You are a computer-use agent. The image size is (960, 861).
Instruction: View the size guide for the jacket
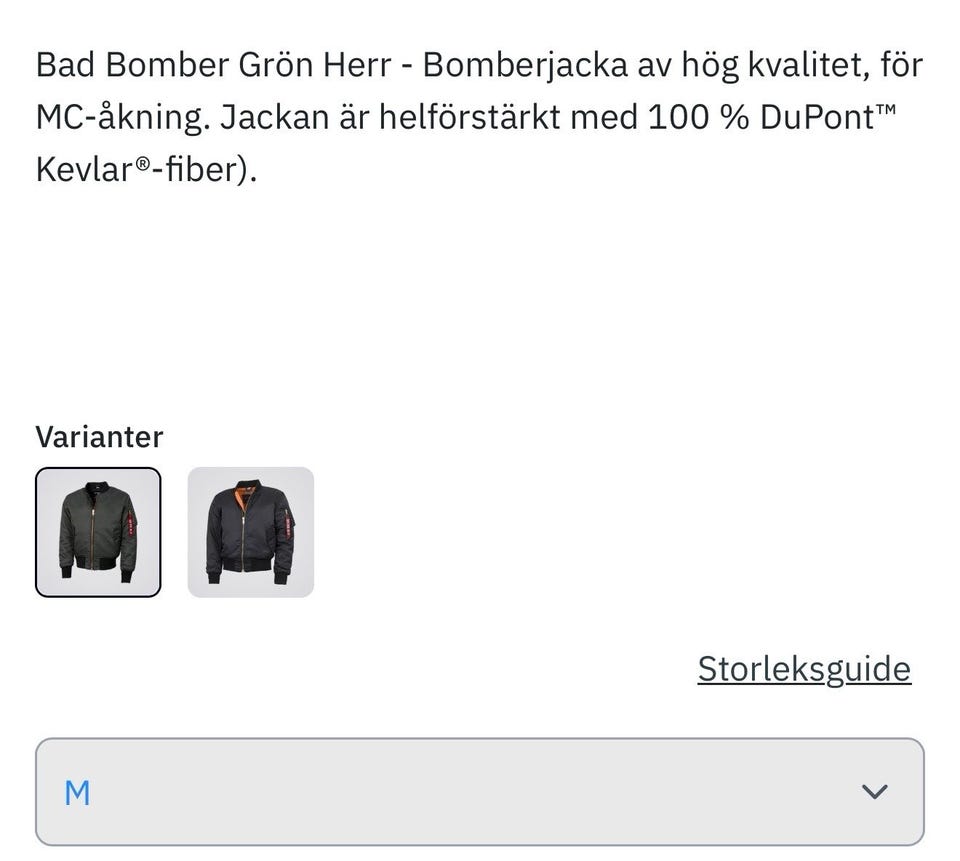tap(802, 667)
